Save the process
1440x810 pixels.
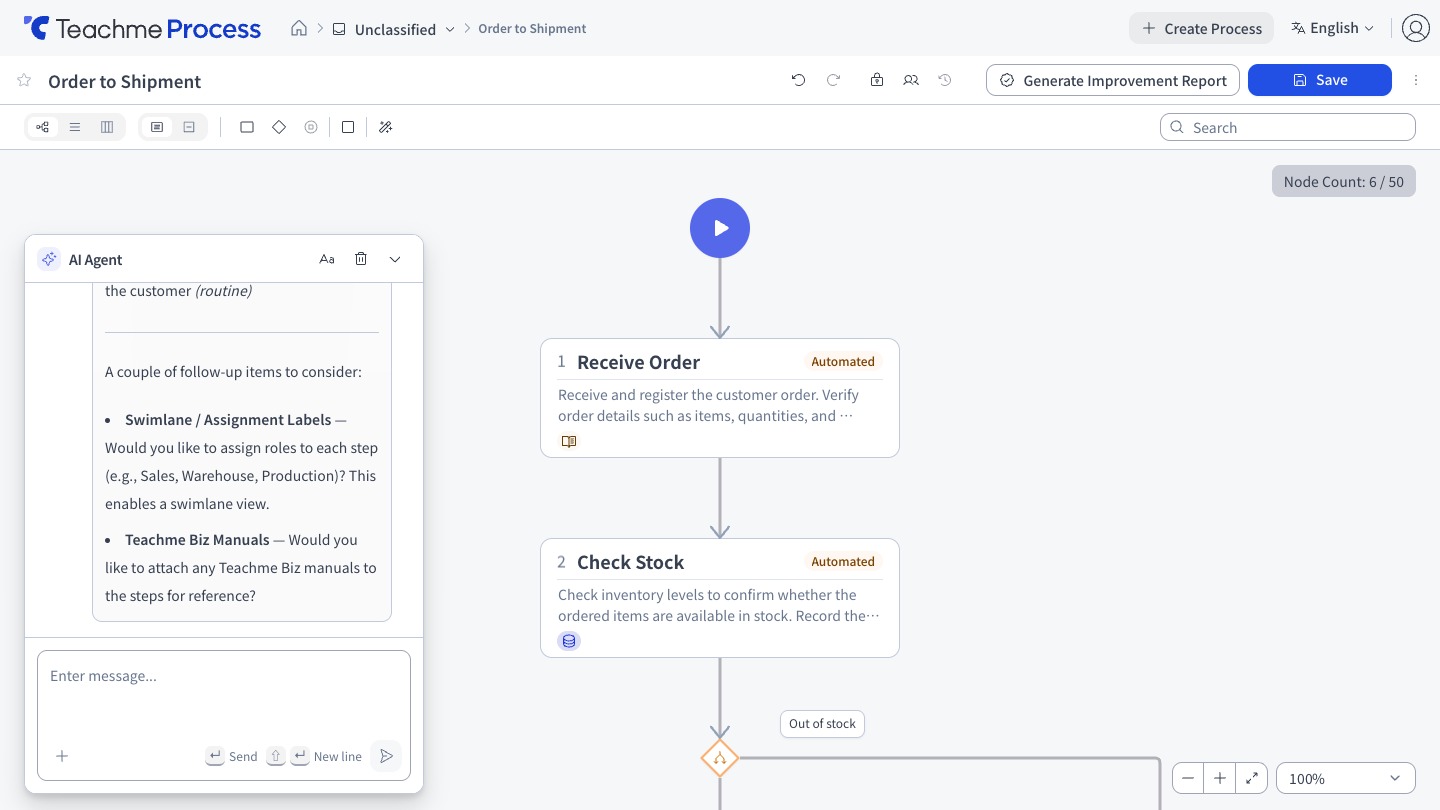[1320, 80]
